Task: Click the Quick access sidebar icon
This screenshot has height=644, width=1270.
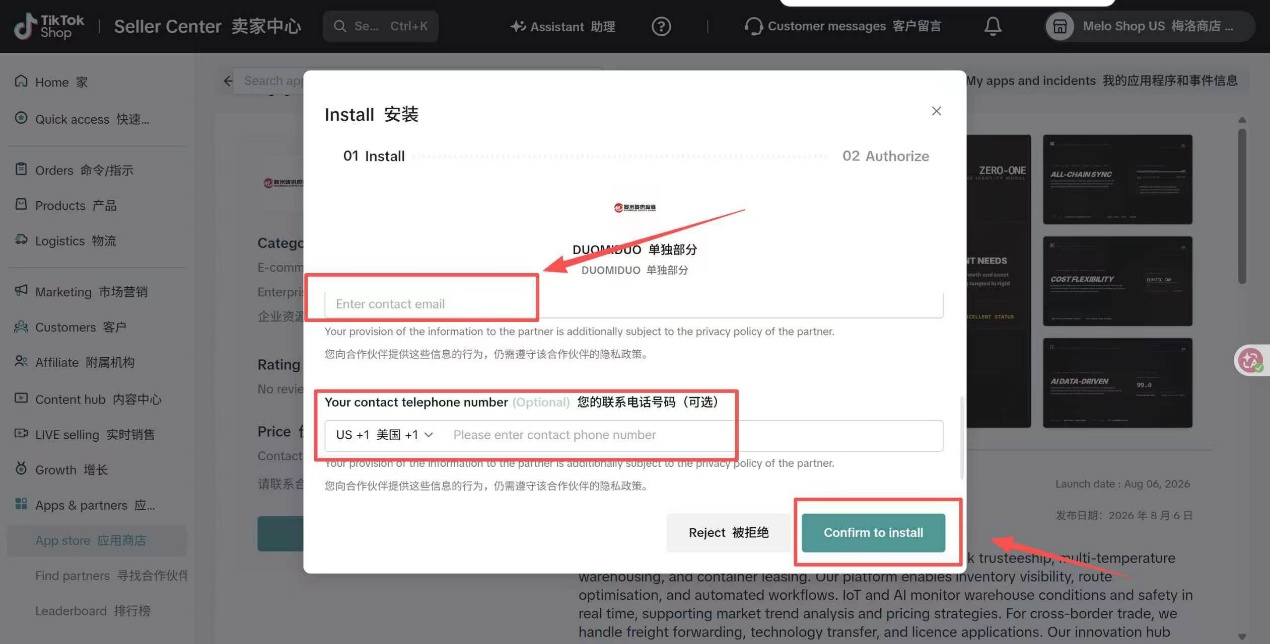Action: click(x=21, y=119)
